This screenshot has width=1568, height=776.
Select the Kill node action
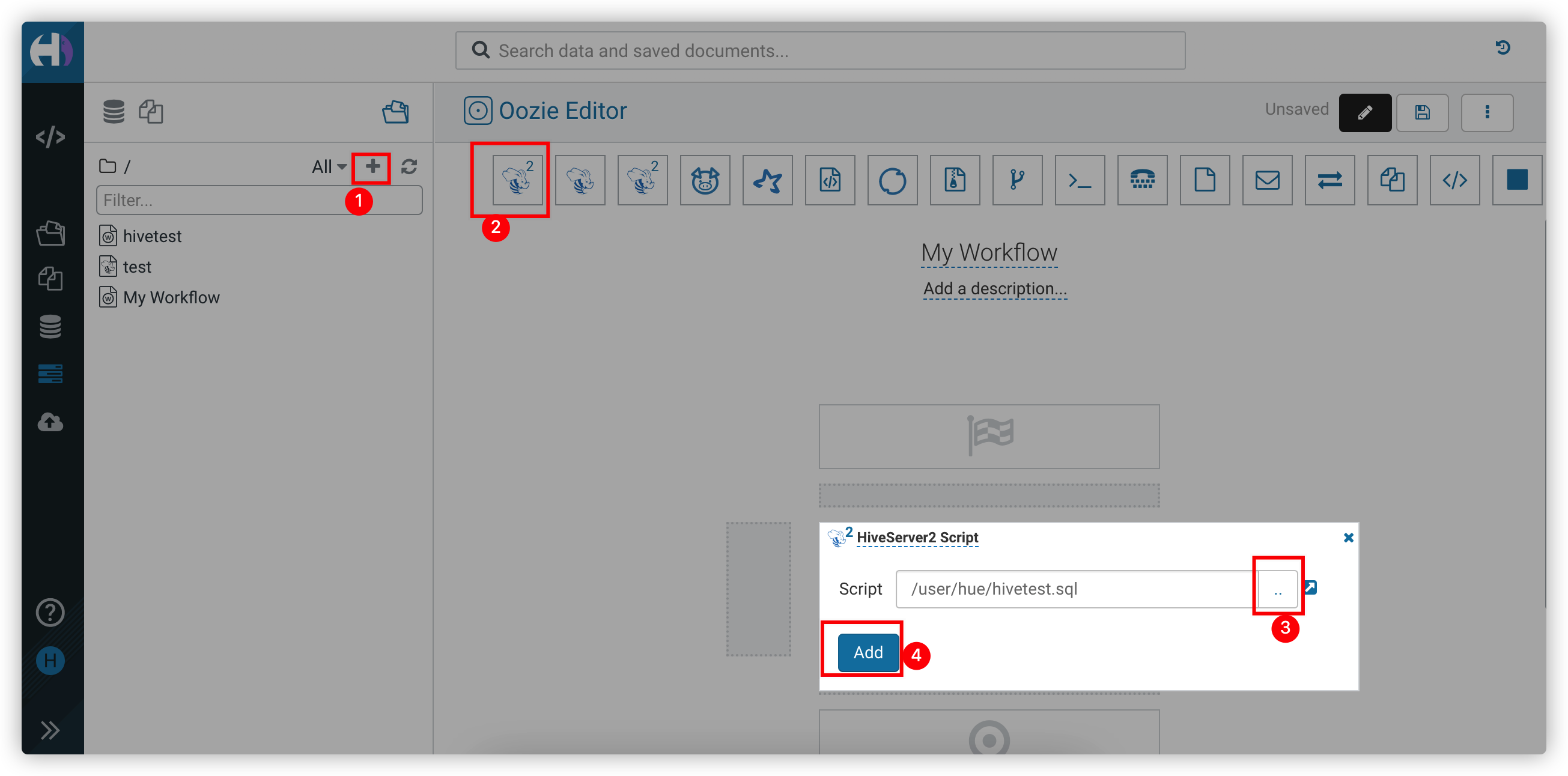[1518, 180]
